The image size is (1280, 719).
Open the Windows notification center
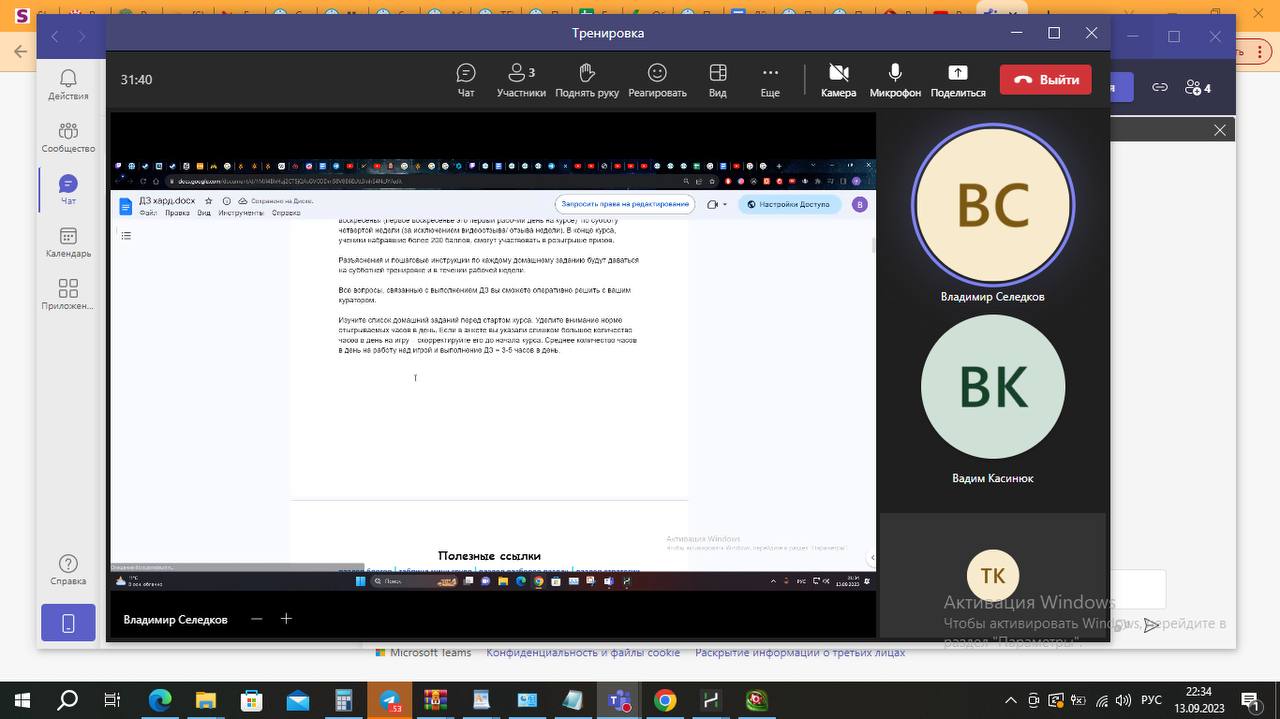pos(1250,700)
